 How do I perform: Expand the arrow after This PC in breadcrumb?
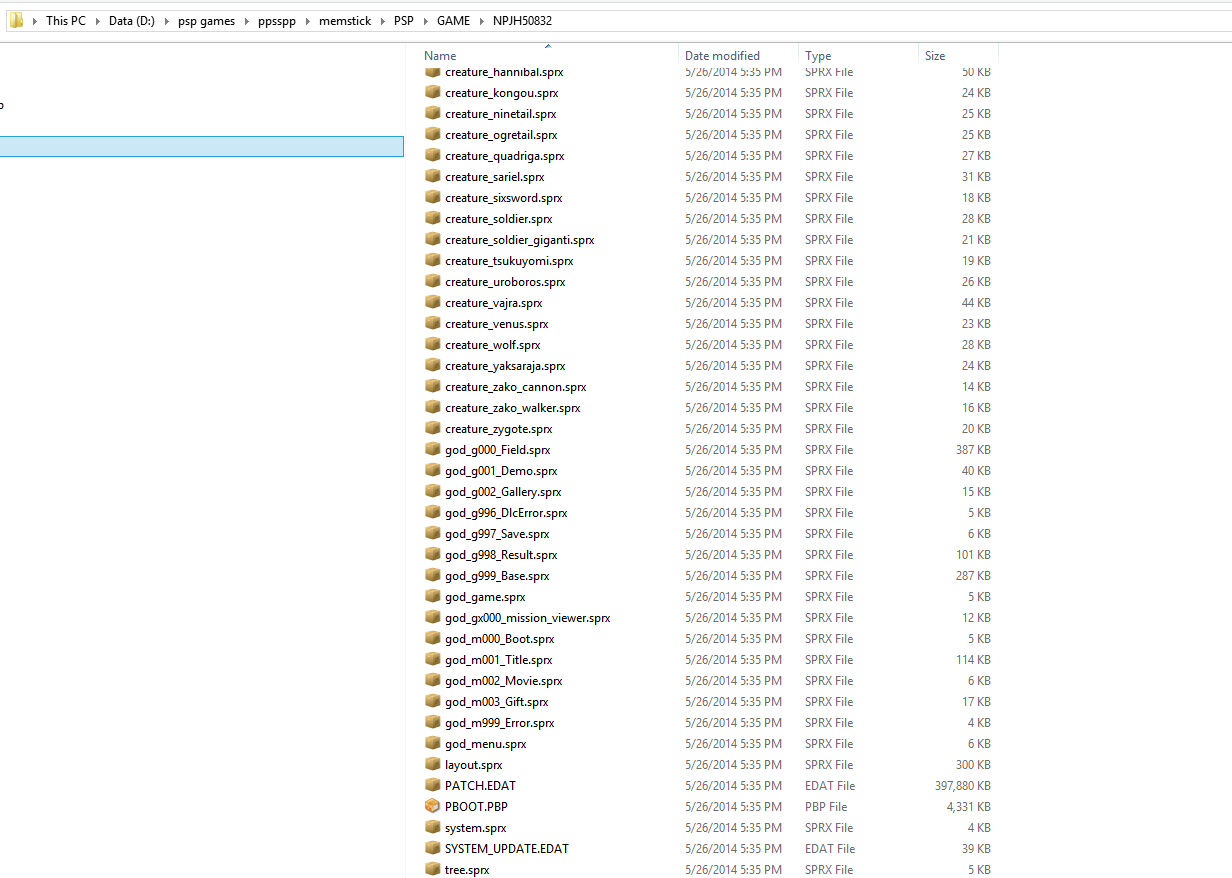(97, 21)
